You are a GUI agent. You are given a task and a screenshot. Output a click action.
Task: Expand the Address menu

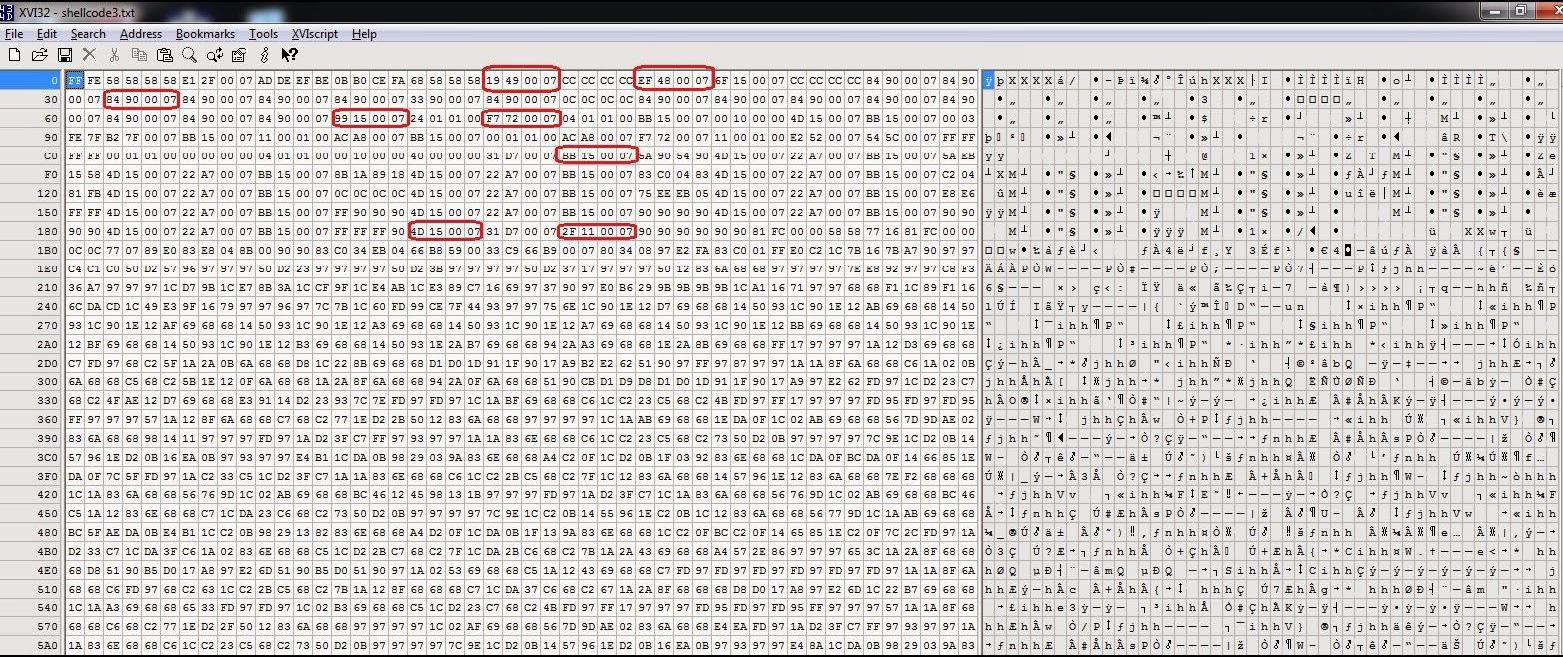tap(140, 34)
